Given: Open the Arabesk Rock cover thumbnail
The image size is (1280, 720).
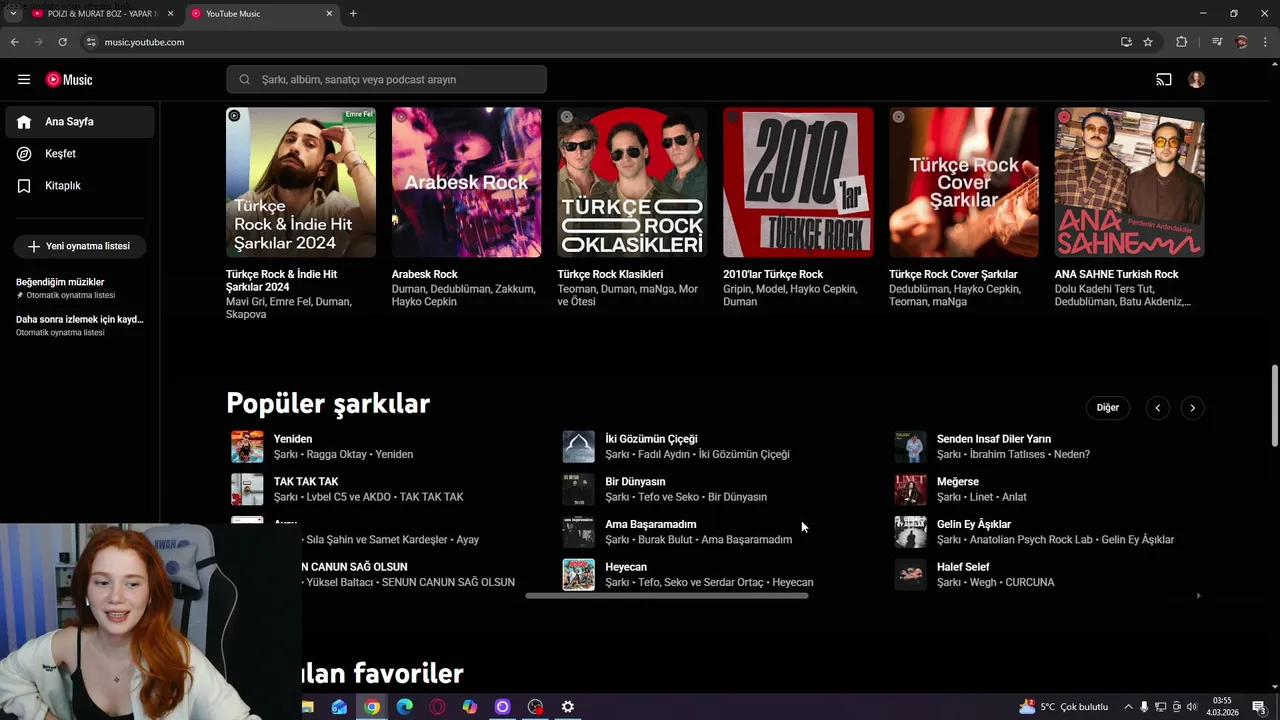Looking at the screenshot, I should (467, 183).
